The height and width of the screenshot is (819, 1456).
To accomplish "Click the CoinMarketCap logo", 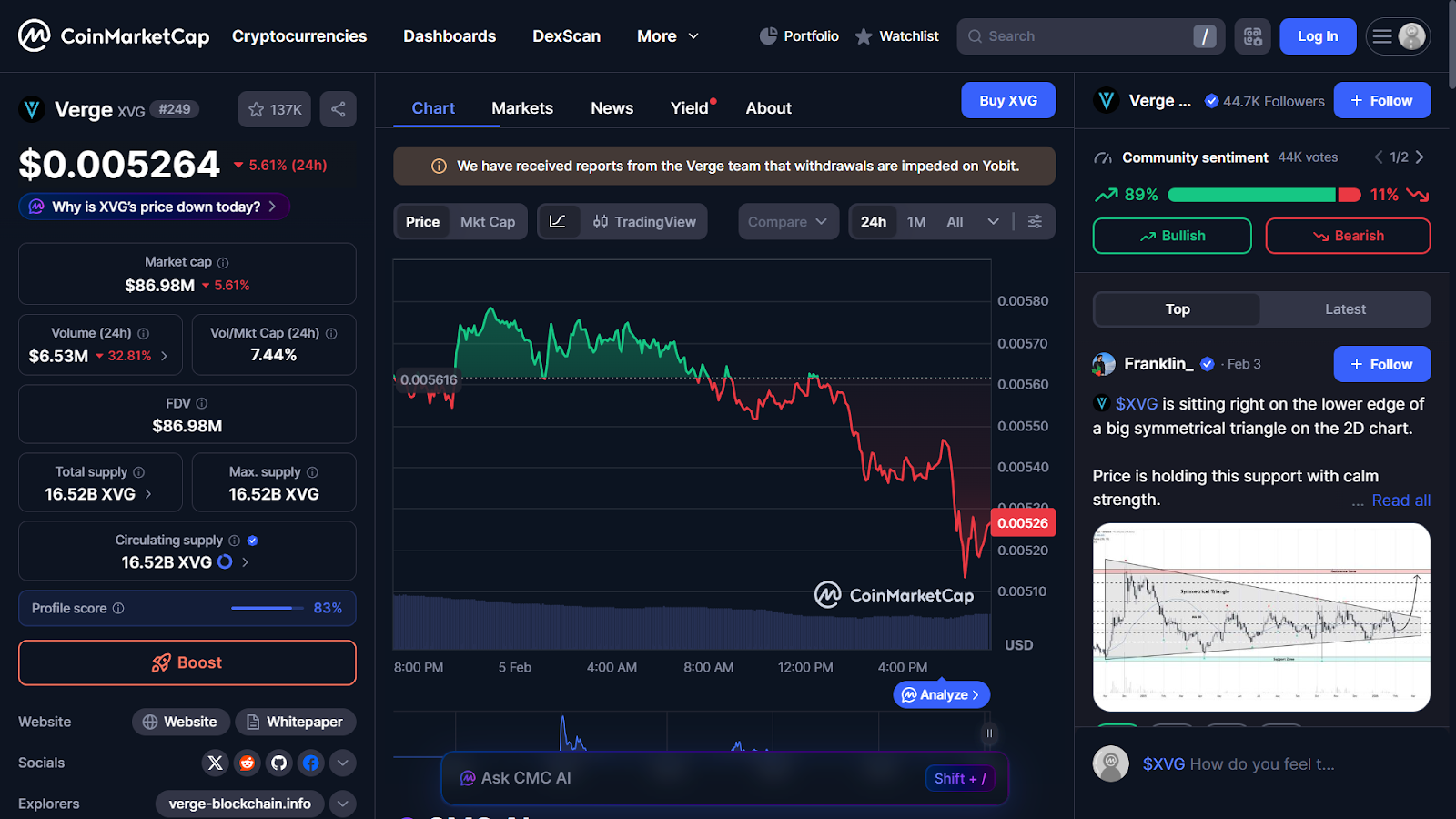I will (113, 35).
